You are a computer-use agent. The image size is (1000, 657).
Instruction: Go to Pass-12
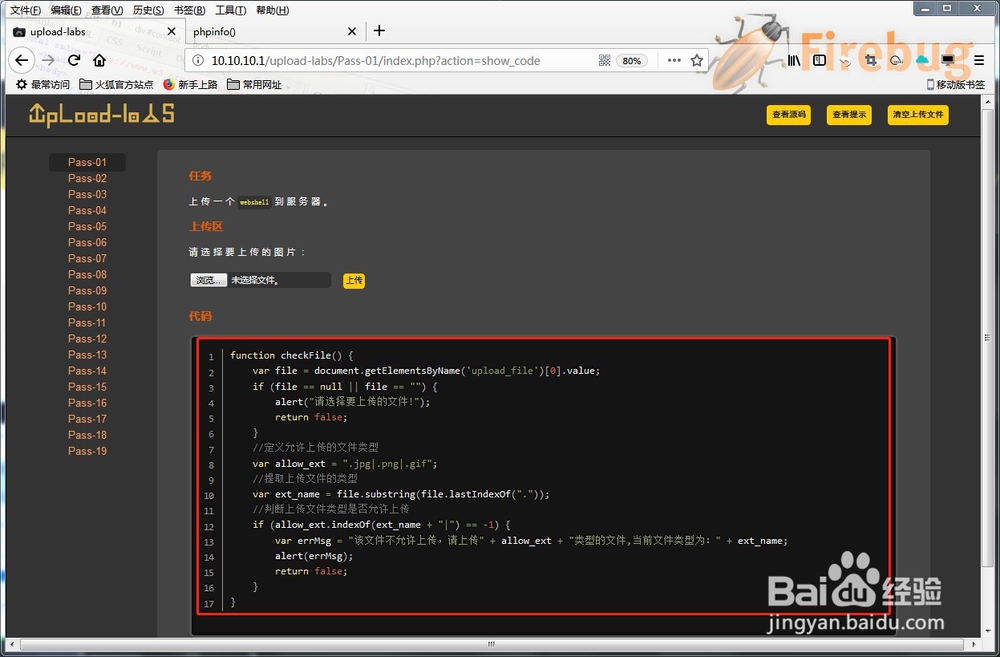(x=87, y=339)
